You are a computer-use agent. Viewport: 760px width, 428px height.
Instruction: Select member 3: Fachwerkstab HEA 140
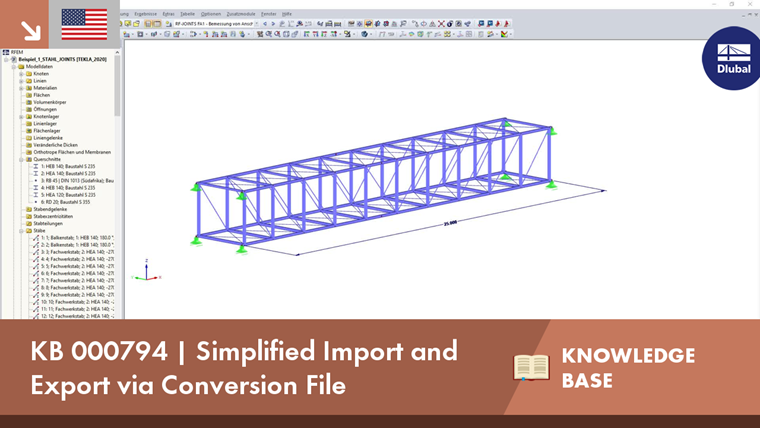point(77,252)
